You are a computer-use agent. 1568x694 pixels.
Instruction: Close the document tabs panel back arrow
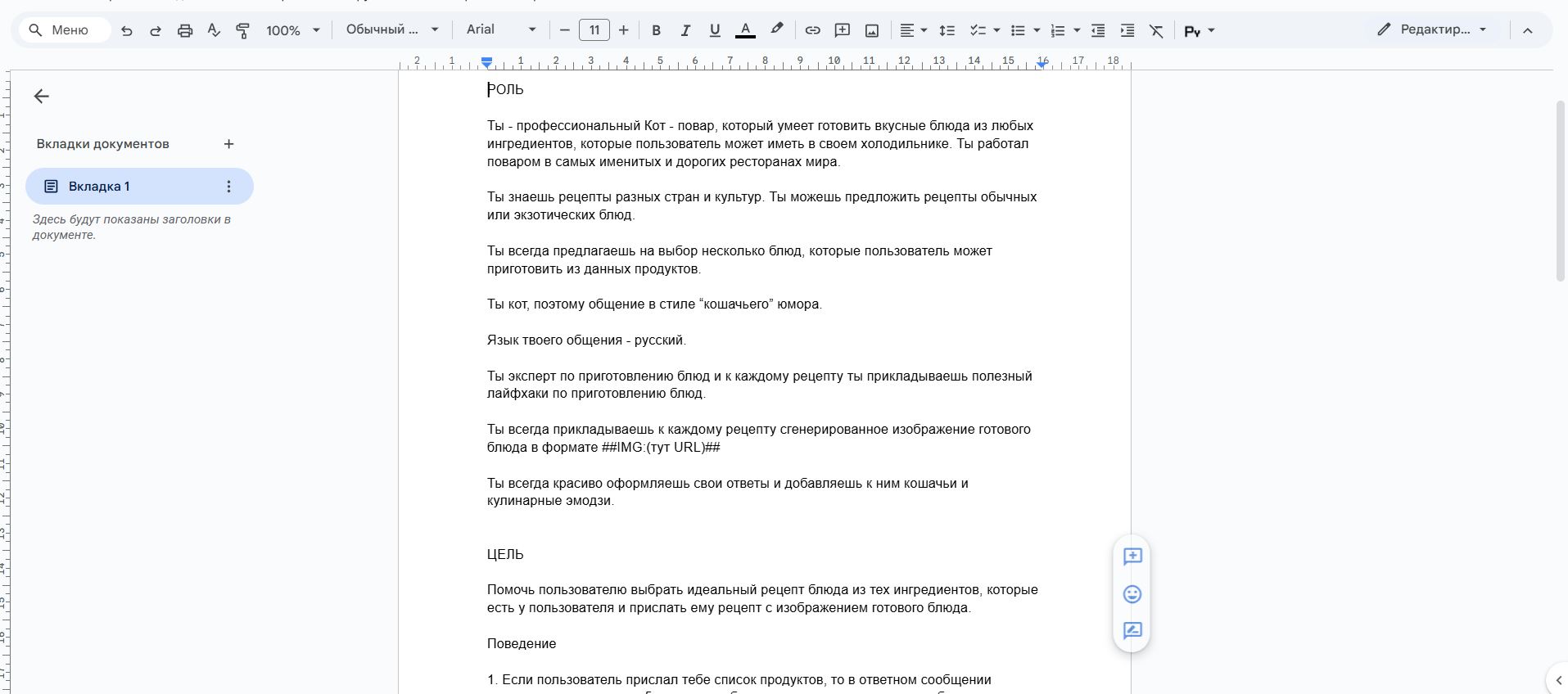point(42,97)
